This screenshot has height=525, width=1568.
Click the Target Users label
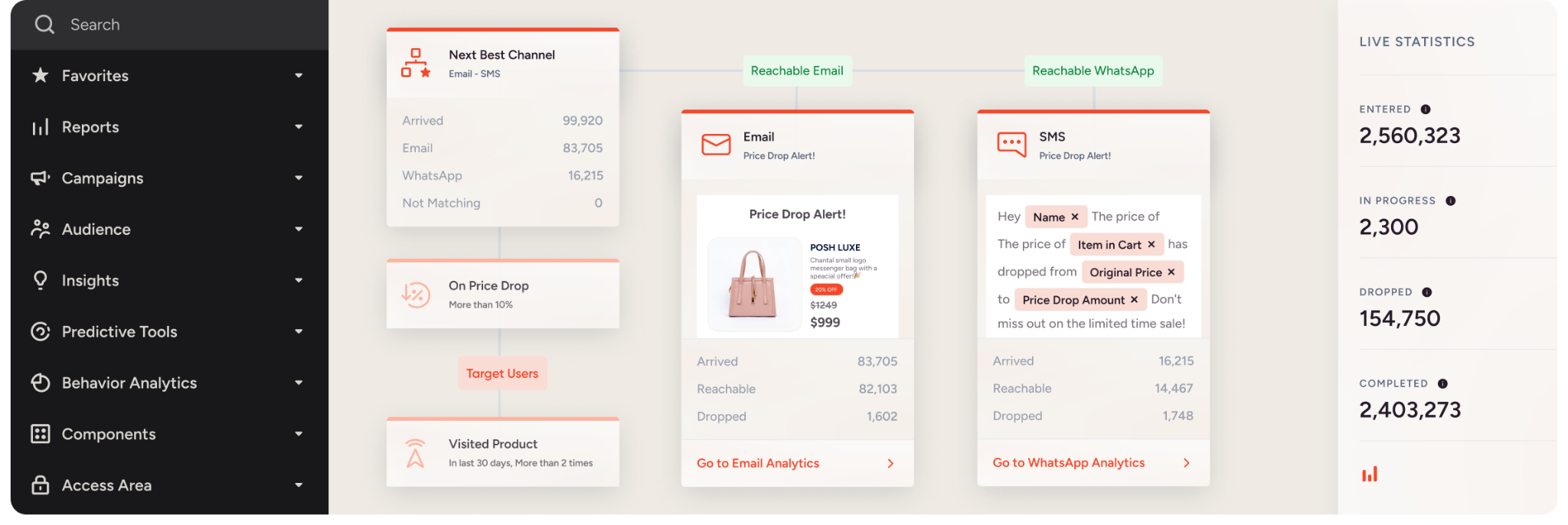pos(502,373)
